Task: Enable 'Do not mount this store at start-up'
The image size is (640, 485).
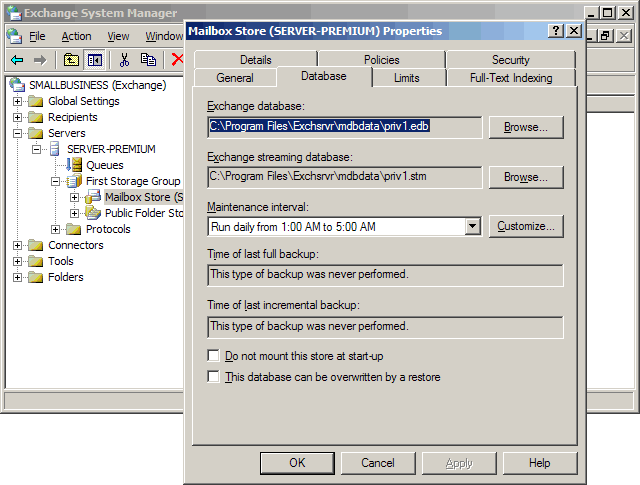Action: (x=213, y=356)
